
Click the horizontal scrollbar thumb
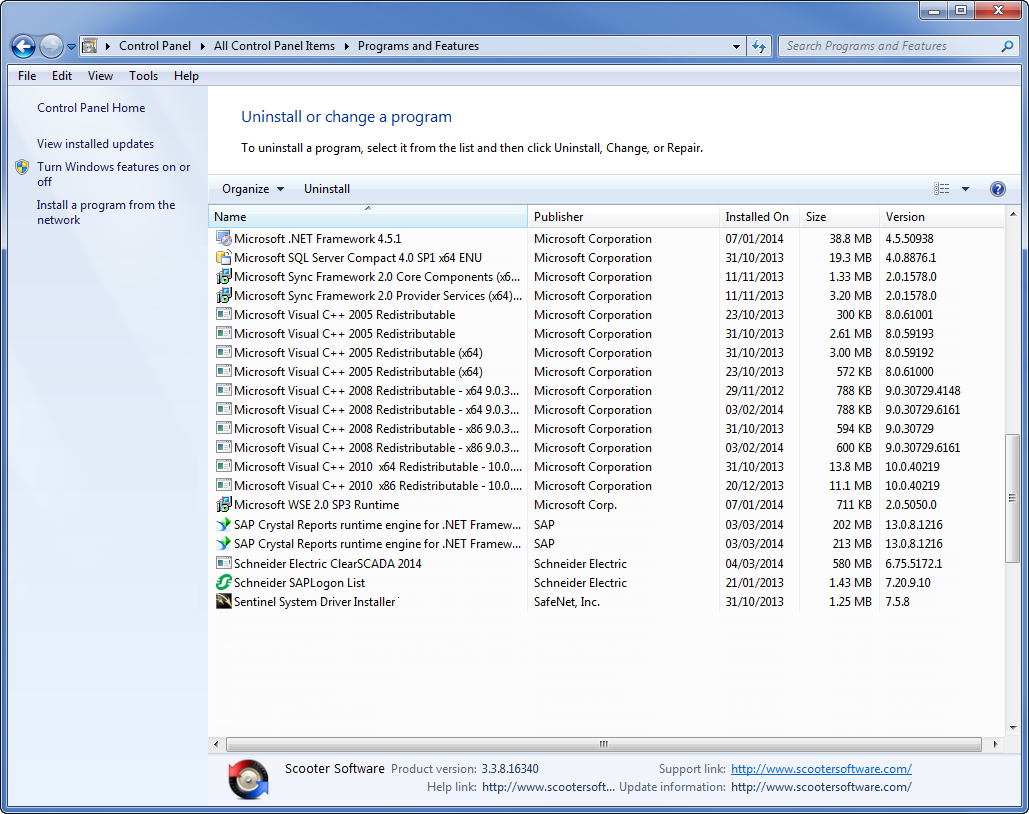click(604, 744)
